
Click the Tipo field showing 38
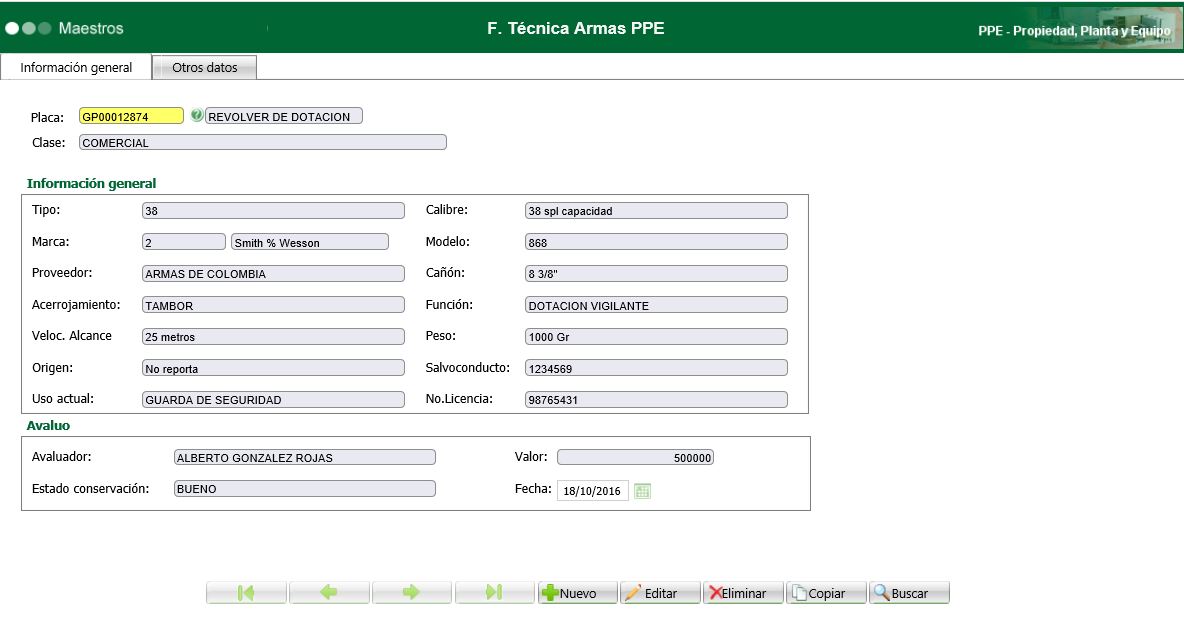click(x=273, y=211)
